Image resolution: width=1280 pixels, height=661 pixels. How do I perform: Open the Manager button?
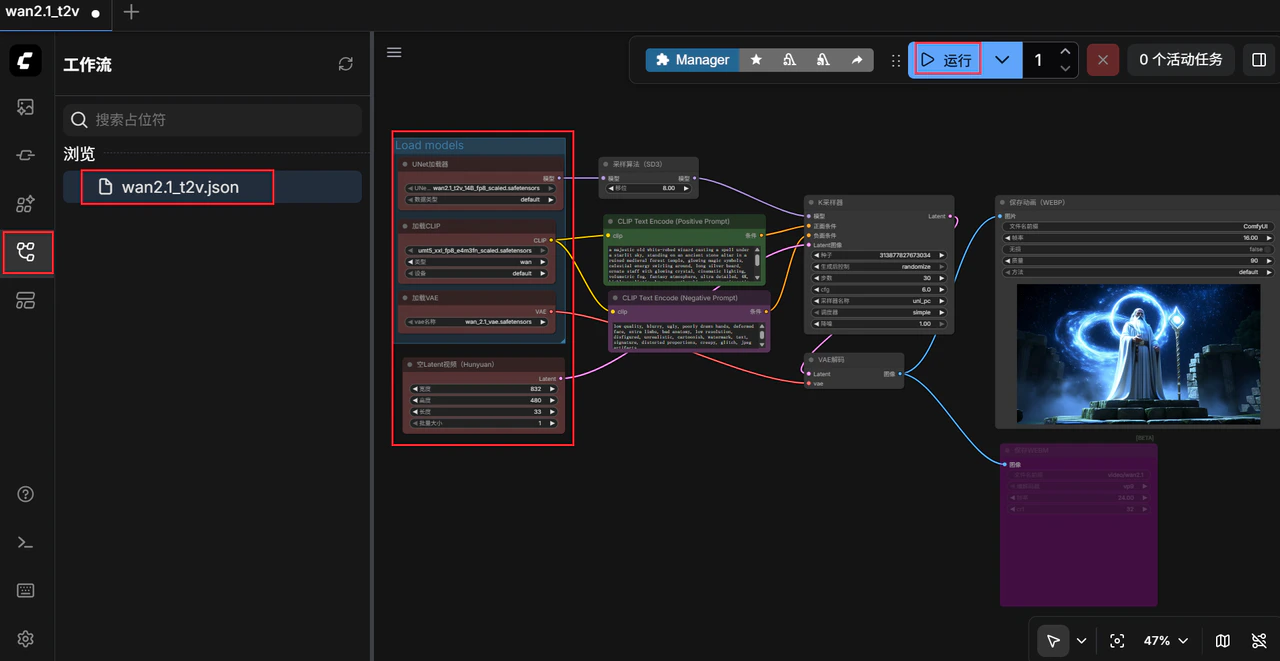[x=691, y=60]
